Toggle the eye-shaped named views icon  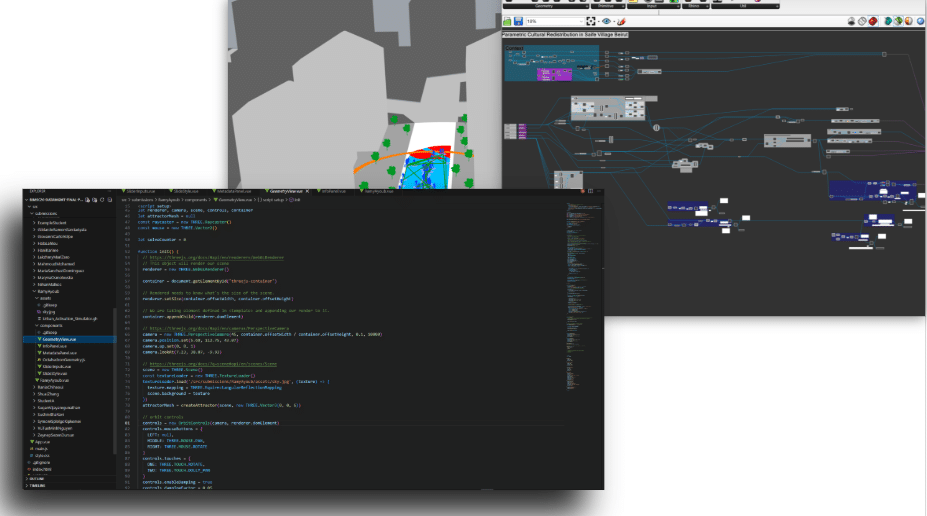pos(606,21)
